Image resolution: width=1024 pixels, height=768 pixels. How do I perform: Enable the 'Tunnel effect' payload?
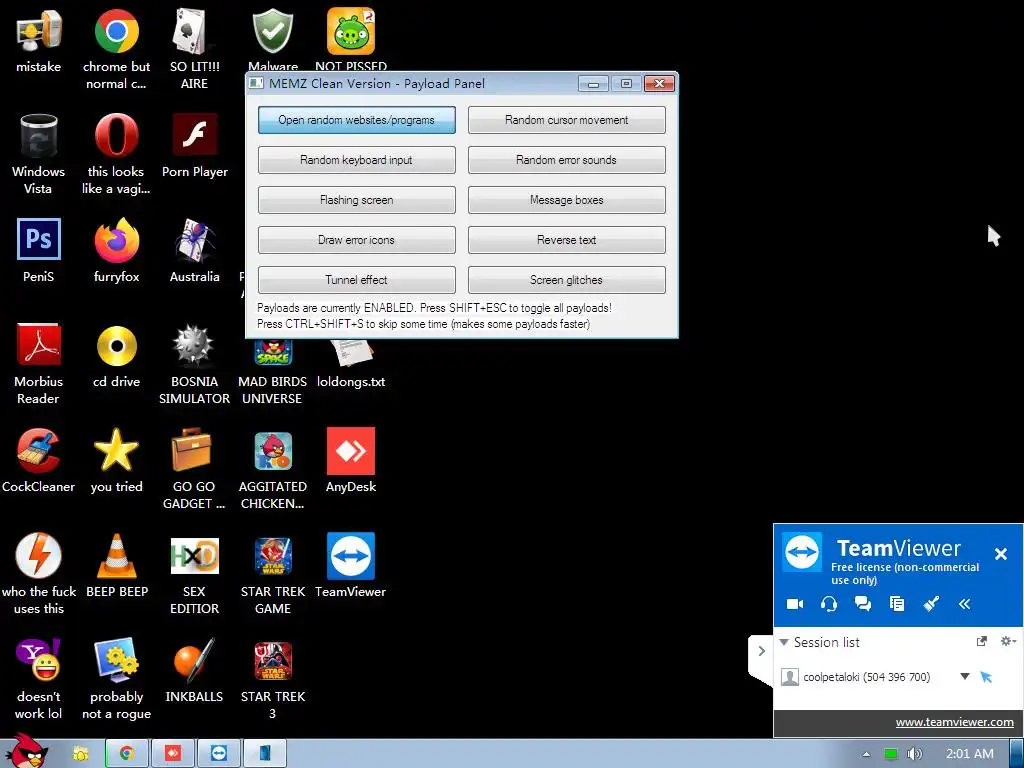[357, 280]
